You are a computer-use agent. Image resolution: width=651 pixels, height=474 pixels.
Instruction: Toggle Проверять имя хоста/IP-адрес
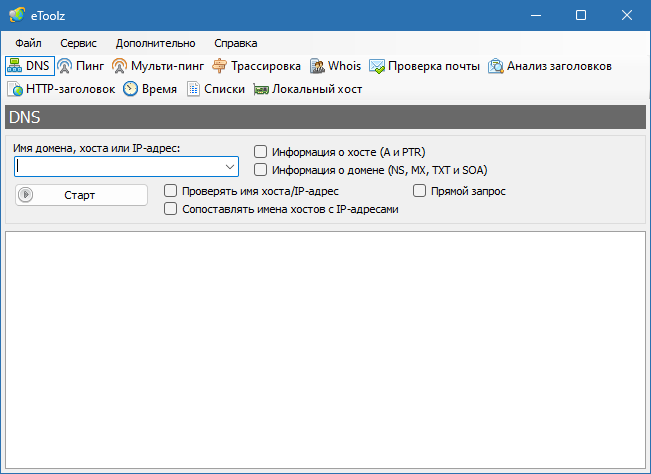click(170, 191)
